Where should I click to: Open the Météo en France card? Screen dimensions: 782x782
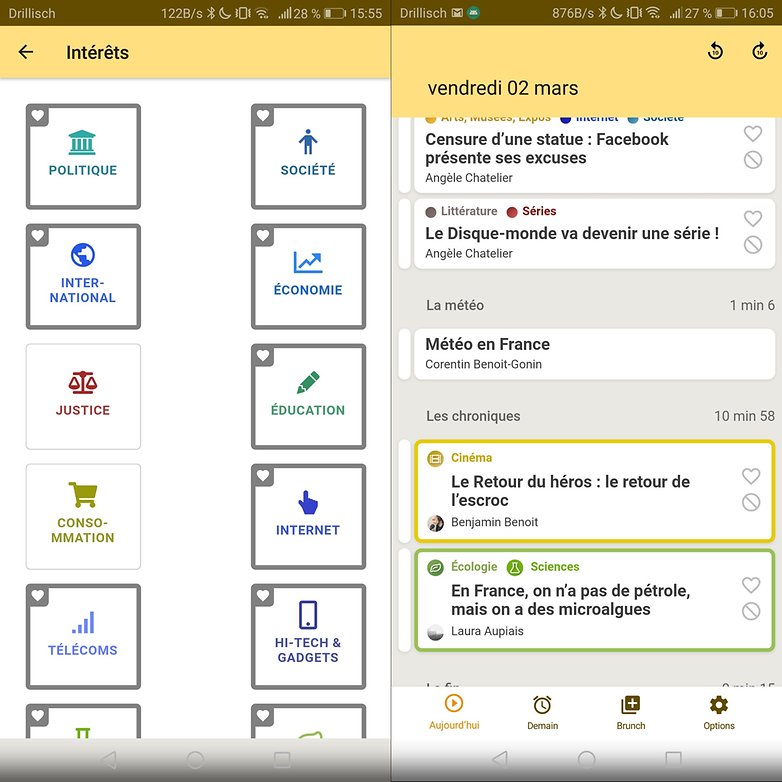[594, 354]
